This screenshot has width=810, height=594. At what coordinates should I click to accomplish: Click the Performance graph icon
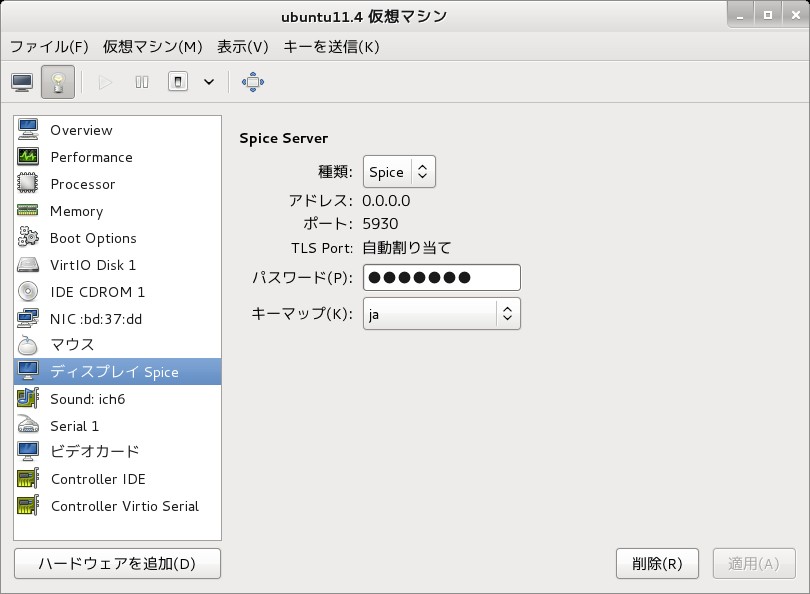28,156
